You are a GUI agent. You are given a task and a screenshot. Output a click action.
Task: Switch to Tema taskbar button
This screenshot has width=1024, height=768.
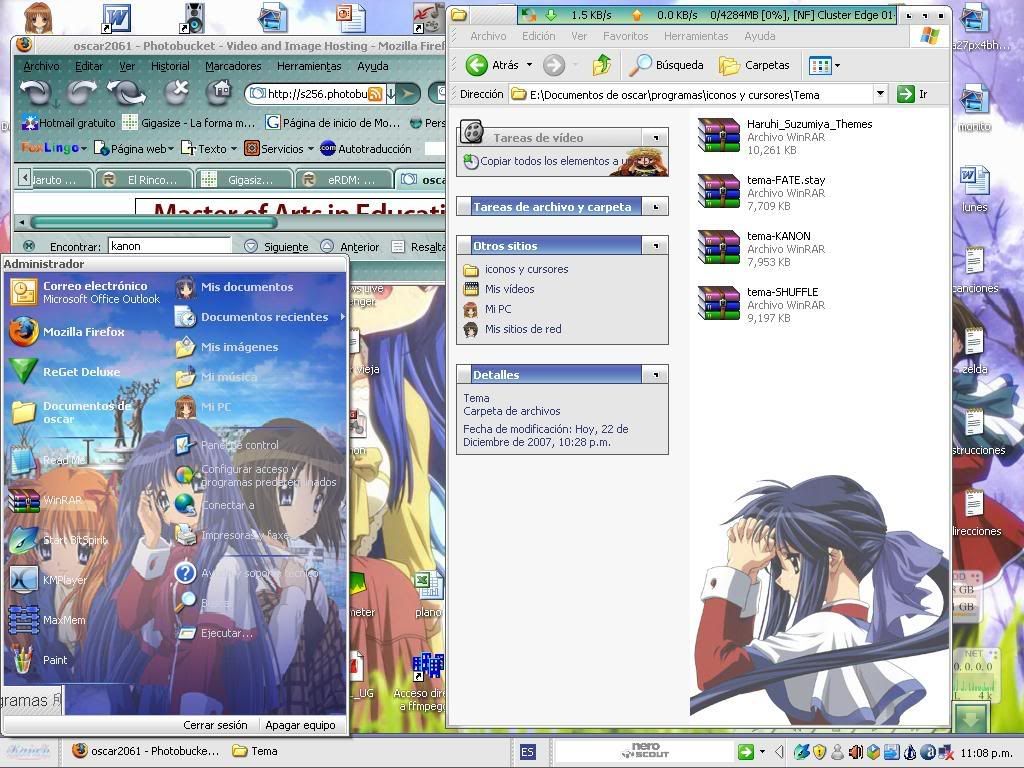click(257, 751)
